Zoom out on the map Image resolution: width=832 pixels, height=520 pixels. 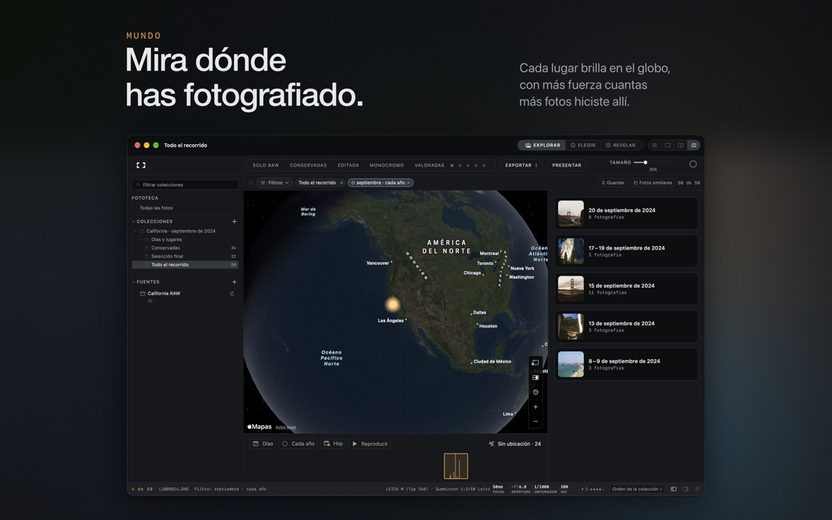click(535, 421)
